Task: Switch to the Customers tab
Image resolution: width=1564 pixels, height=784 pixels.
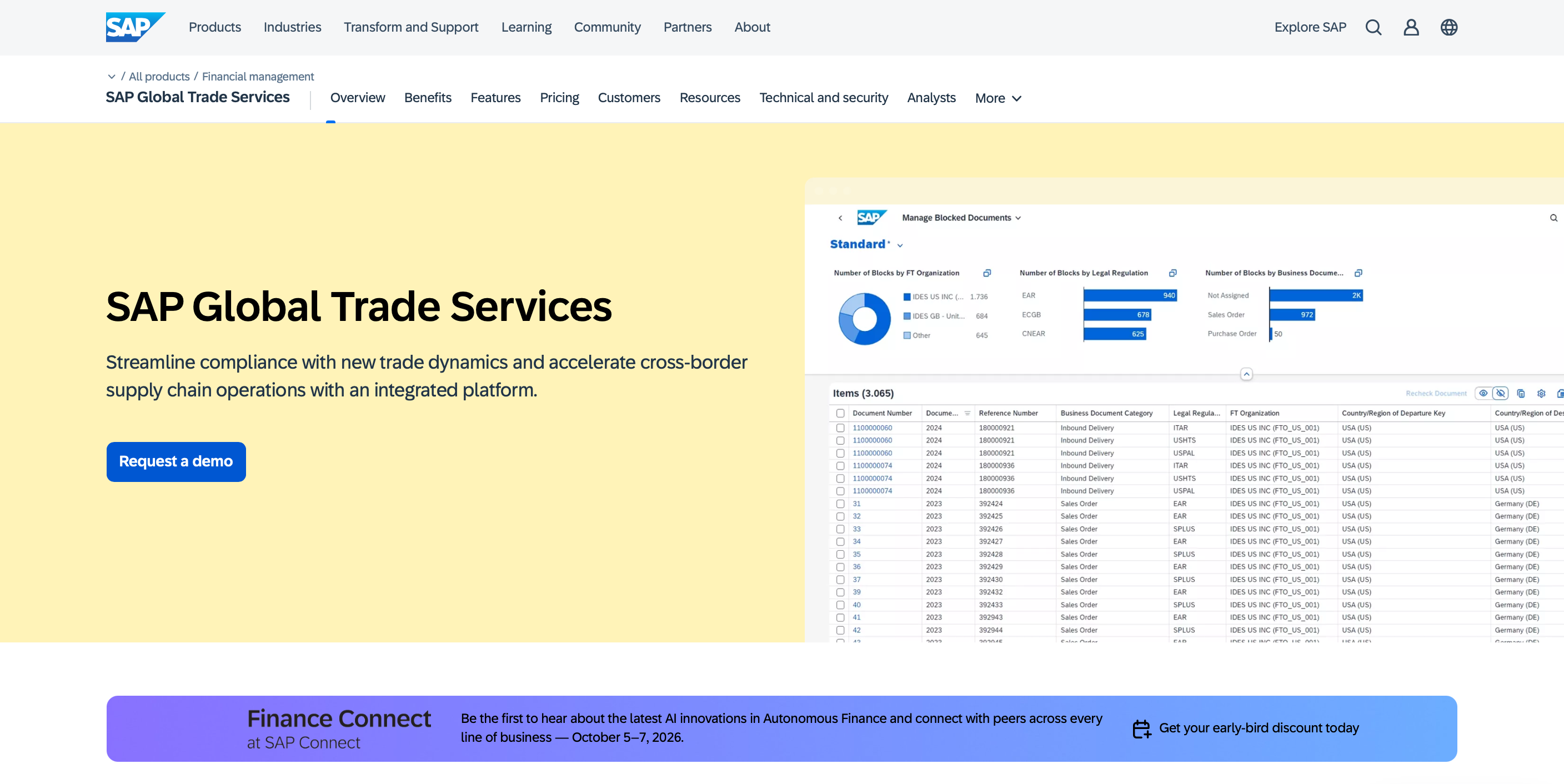Action: point(629,98)
